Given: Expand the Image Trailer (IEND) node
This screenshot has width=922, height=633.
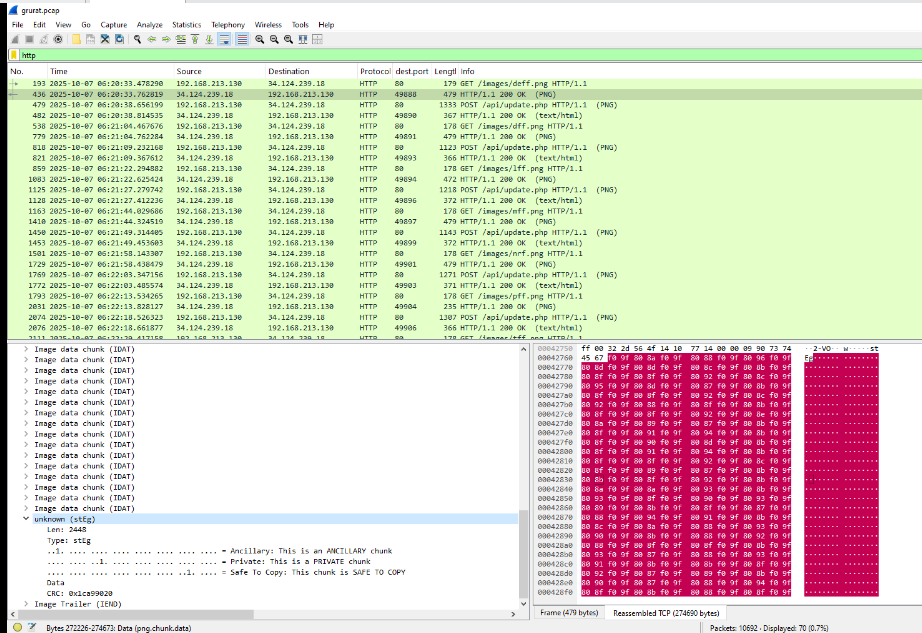Looking at the screenshot, I should [26, 603].
